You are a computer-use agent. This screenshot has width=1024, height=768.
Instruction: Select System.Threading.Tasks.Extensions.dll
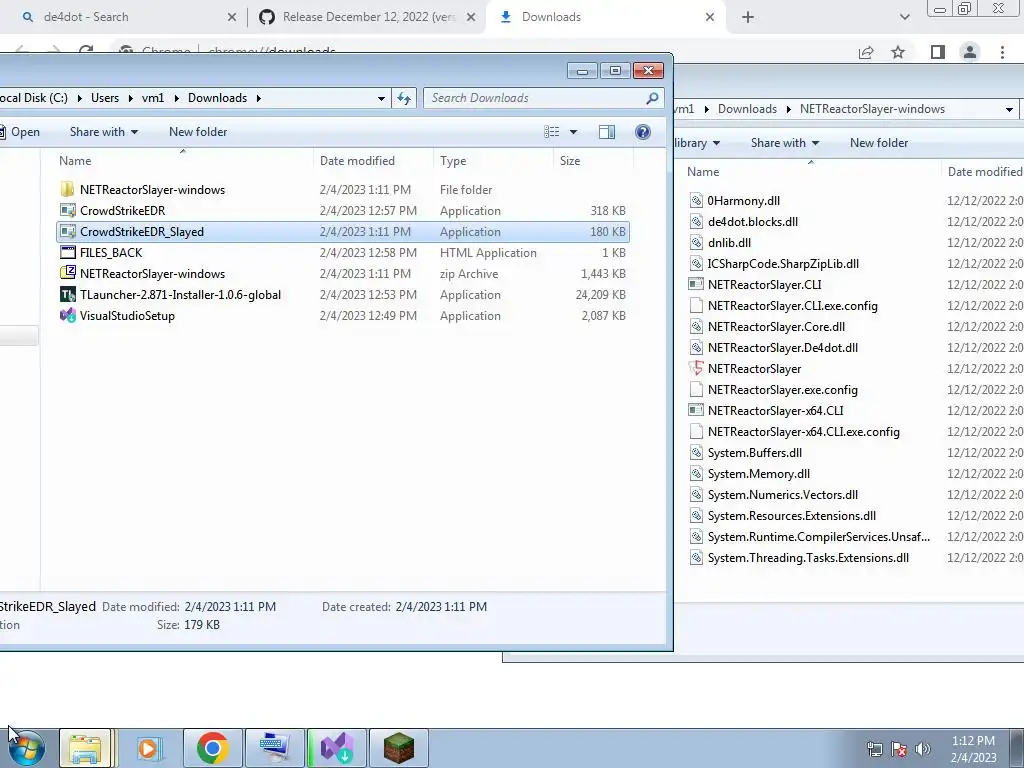[808, 558]
